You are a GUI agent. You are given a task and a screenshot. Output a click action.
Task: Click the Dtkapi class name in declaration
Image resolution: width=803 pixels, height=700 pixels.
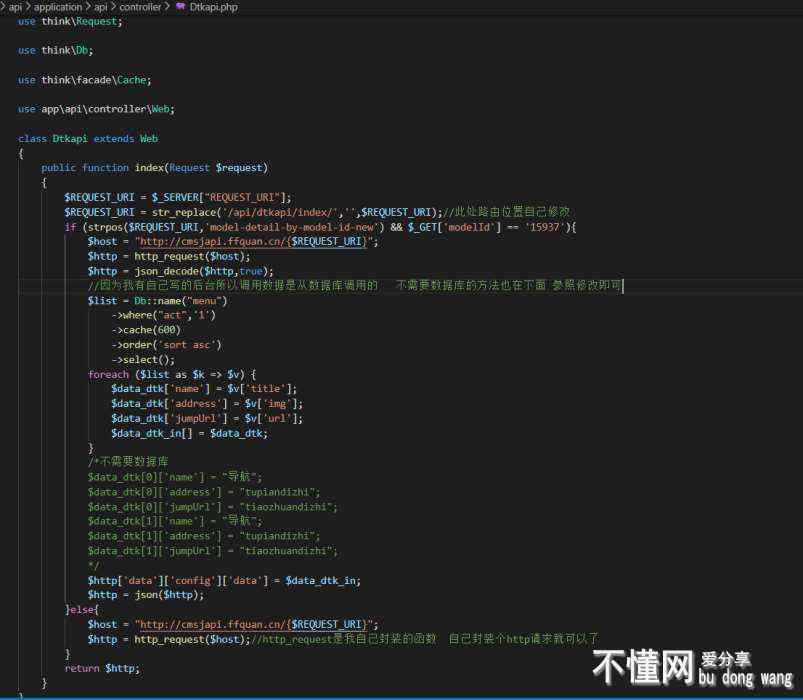point(70,138)
